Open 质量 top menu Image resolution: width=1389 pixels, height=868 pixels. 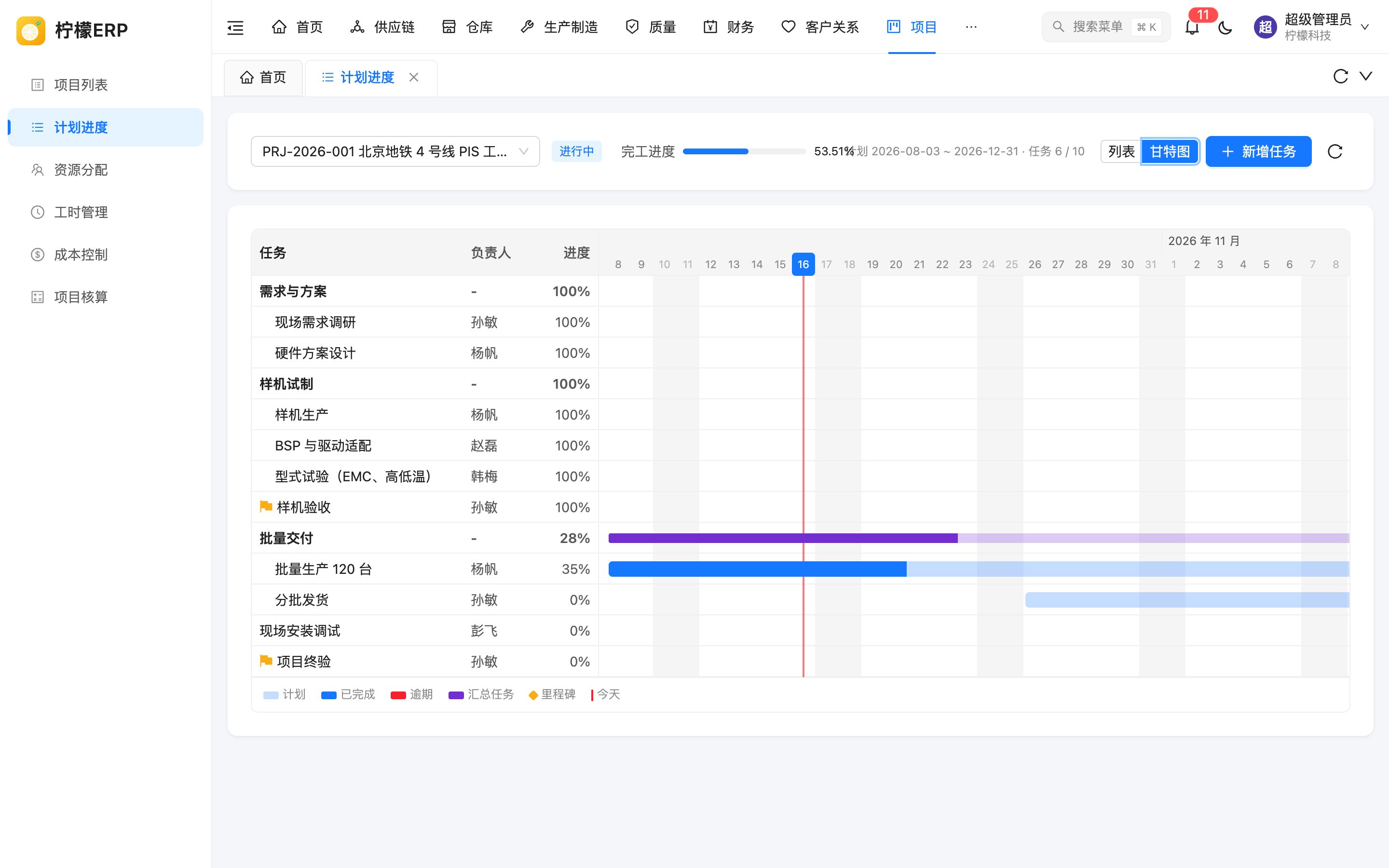[x=650, y=27]
